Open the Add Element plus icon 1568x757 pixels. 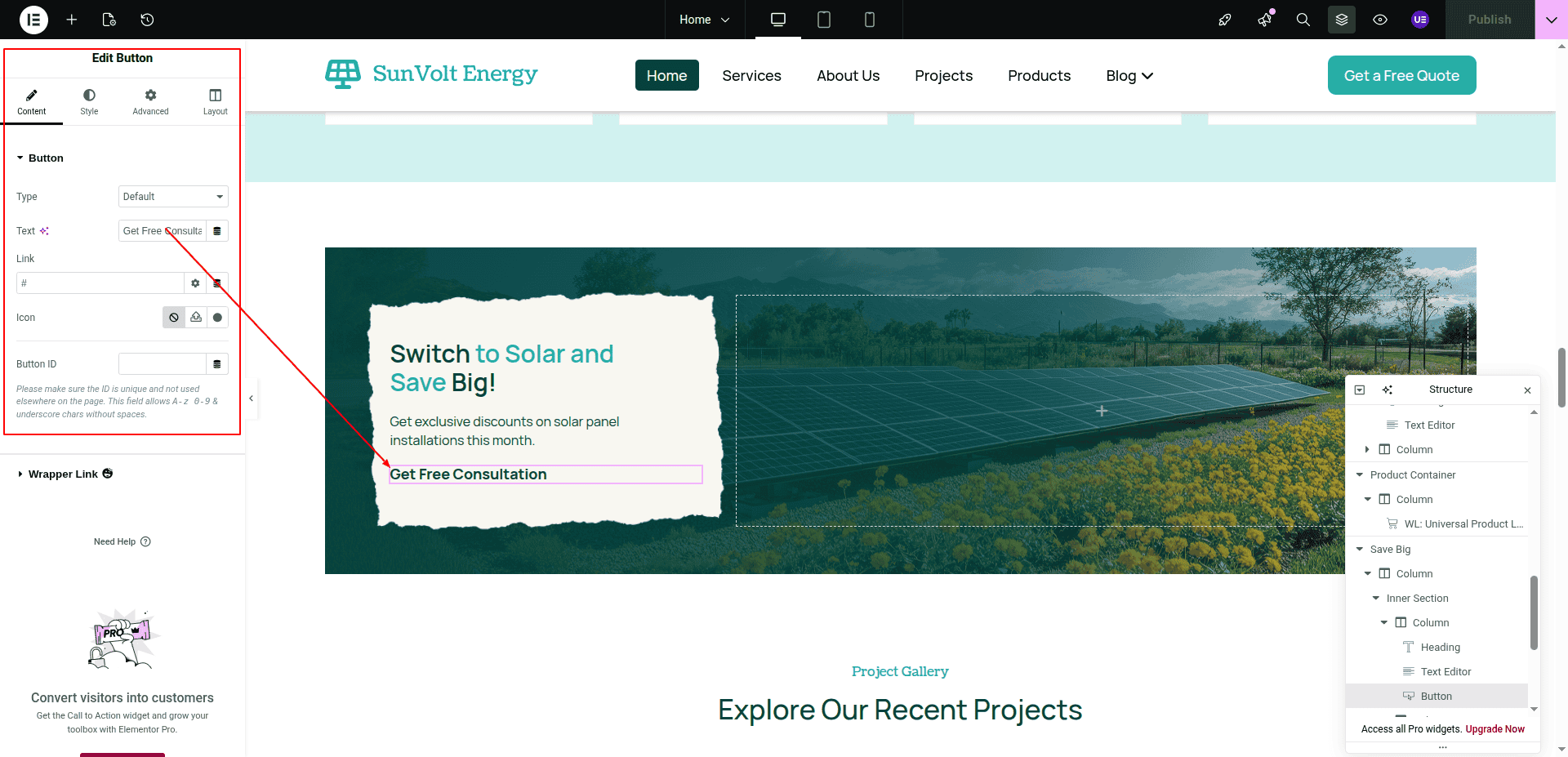(x=72, y=20)
